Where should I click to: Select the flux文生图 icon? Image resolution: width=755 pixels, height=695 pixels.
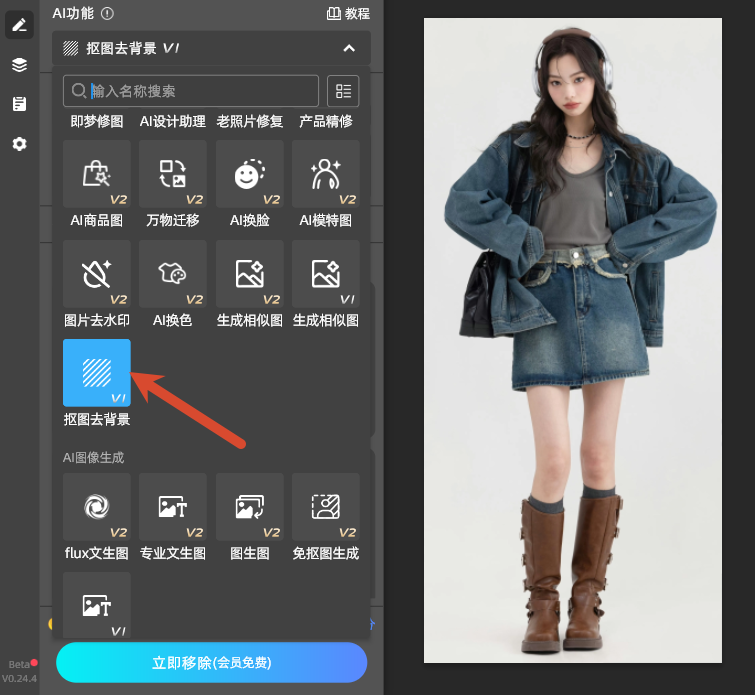[x=97, y=507]
